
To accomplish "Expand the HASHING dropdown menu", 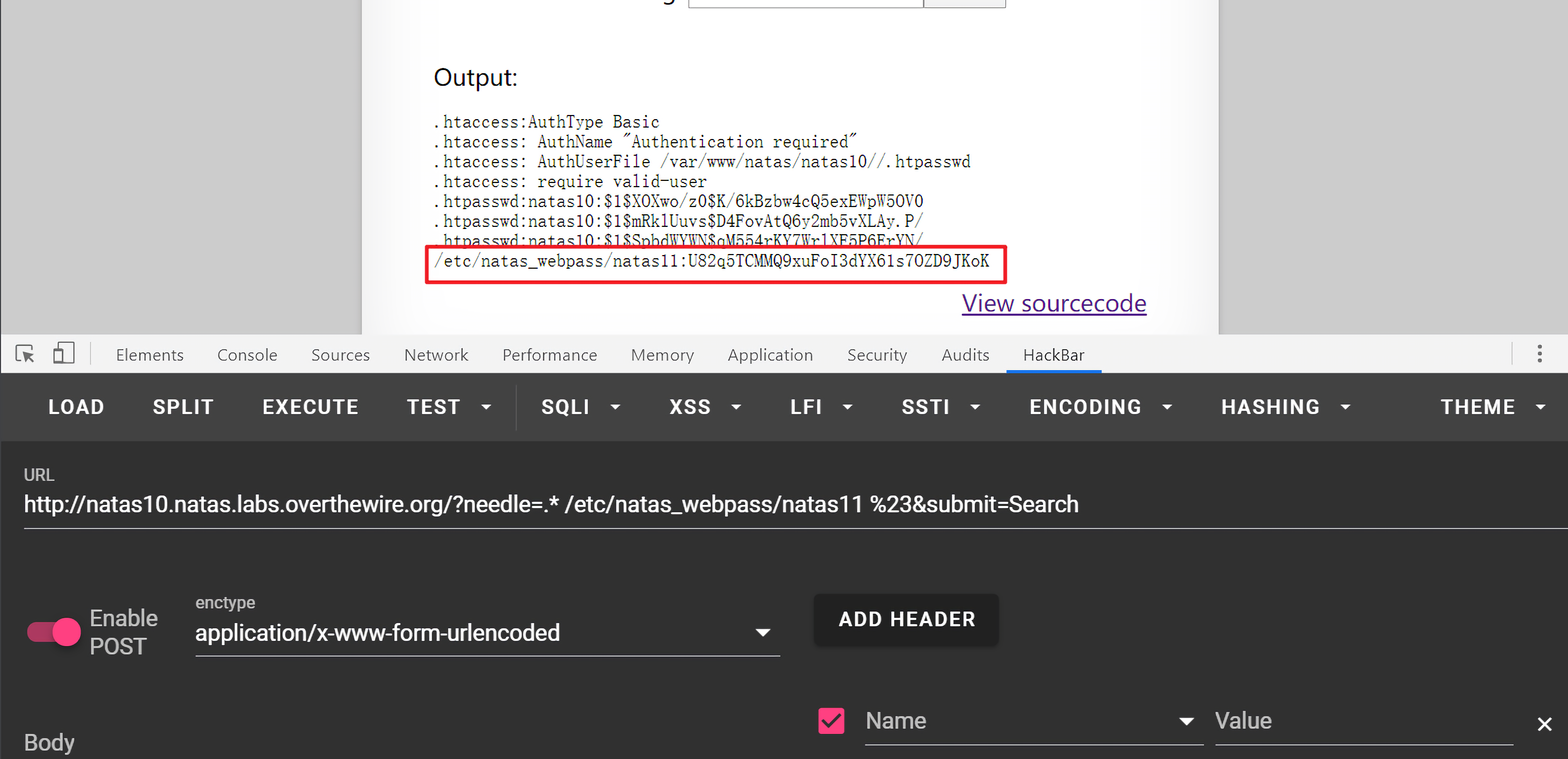I will (x=1286, y=407).
